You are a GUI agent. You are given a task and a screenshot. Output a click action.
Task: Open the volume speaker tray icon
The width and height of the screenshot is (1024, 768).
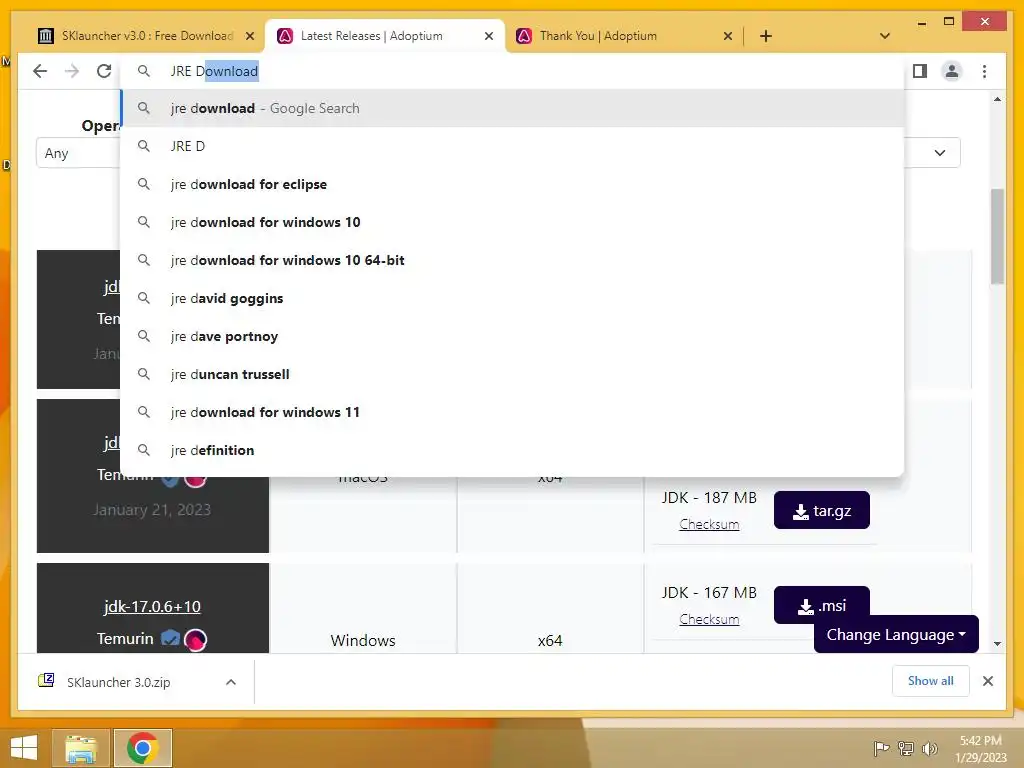pyautogui.click(x=930, y=748)
